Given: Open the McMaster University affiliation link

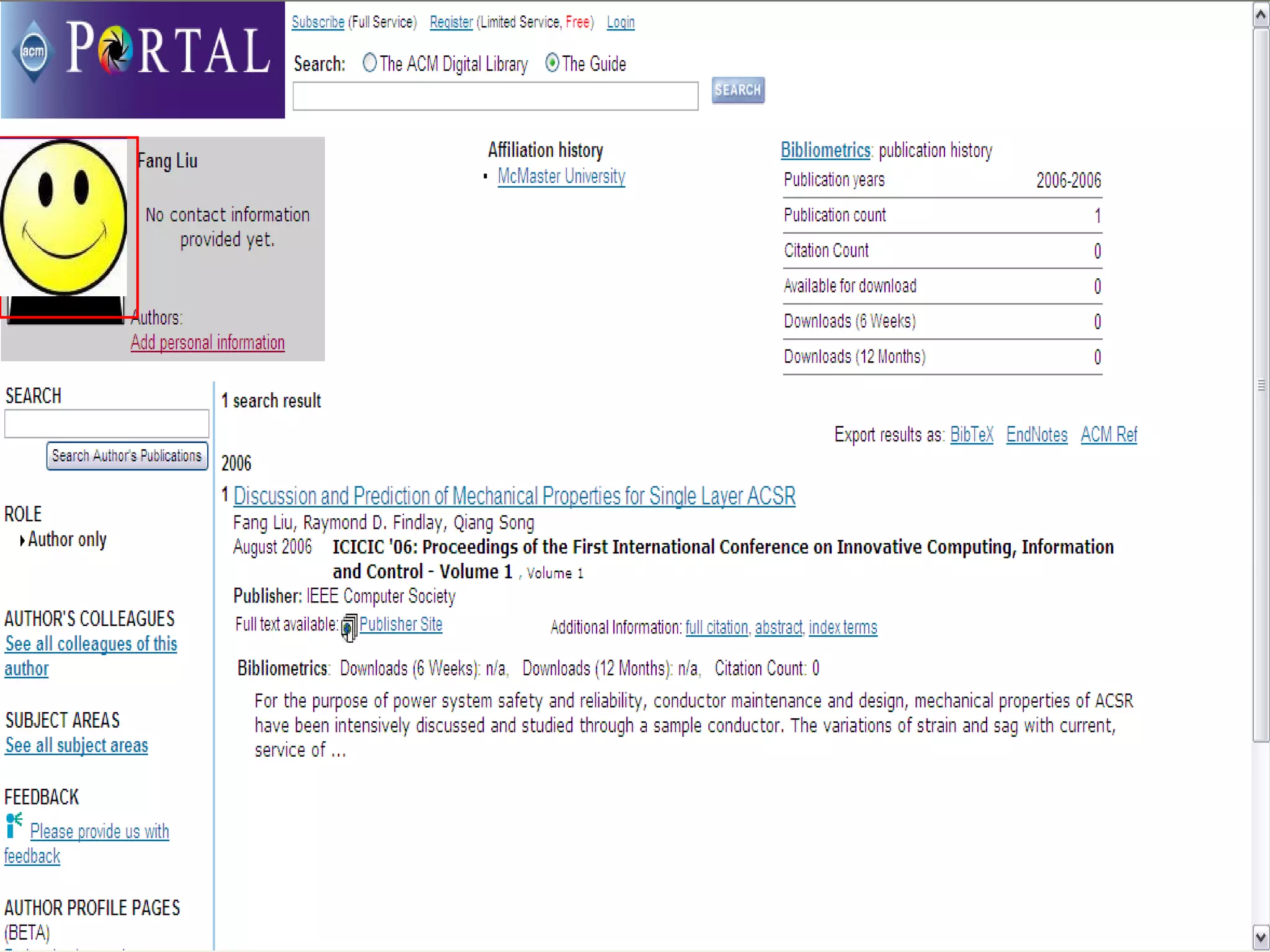Looking at the screenshot, I should click(x=561, y=177).
